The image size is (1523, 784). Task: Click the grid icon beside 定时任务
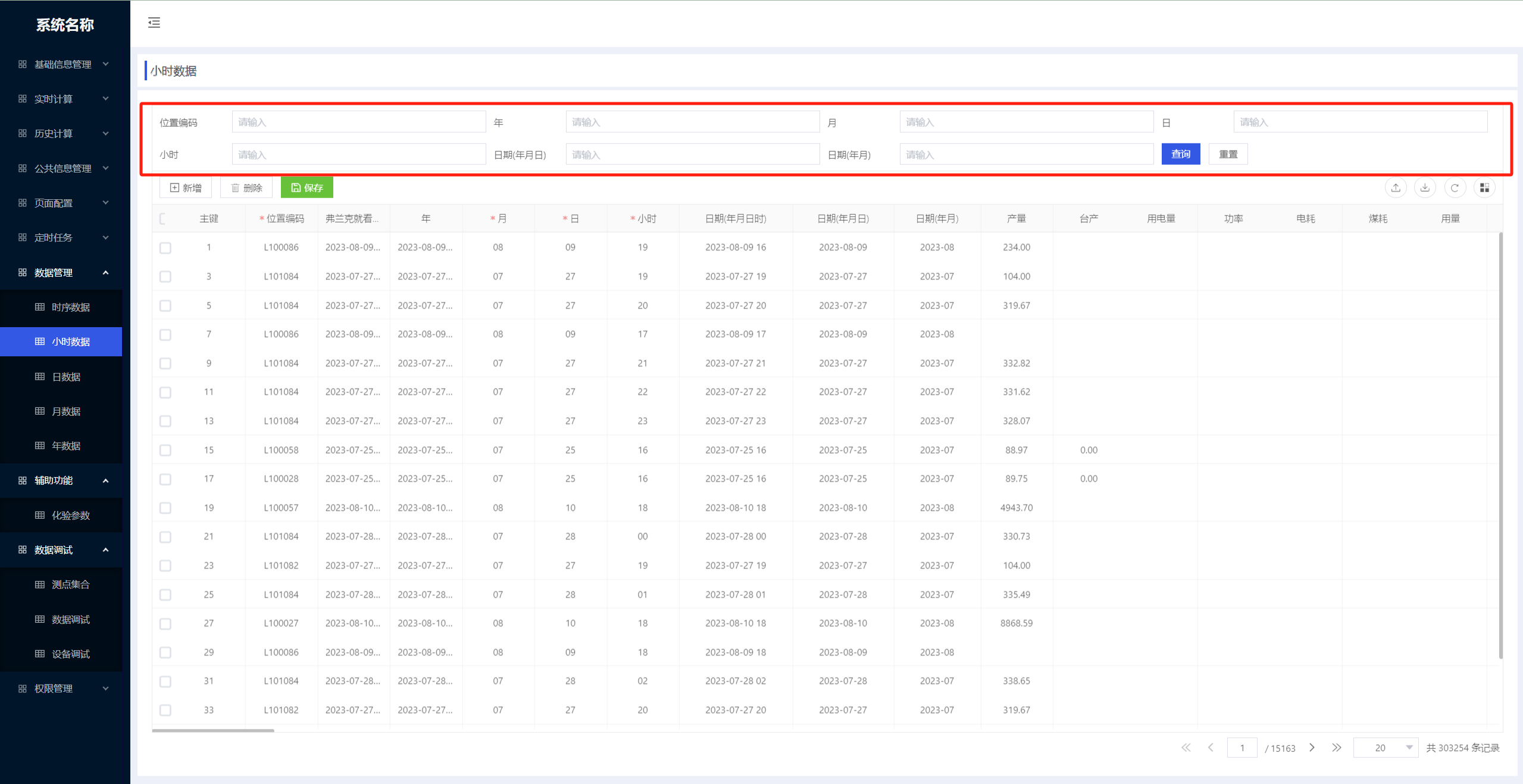[x=23, y=237]
